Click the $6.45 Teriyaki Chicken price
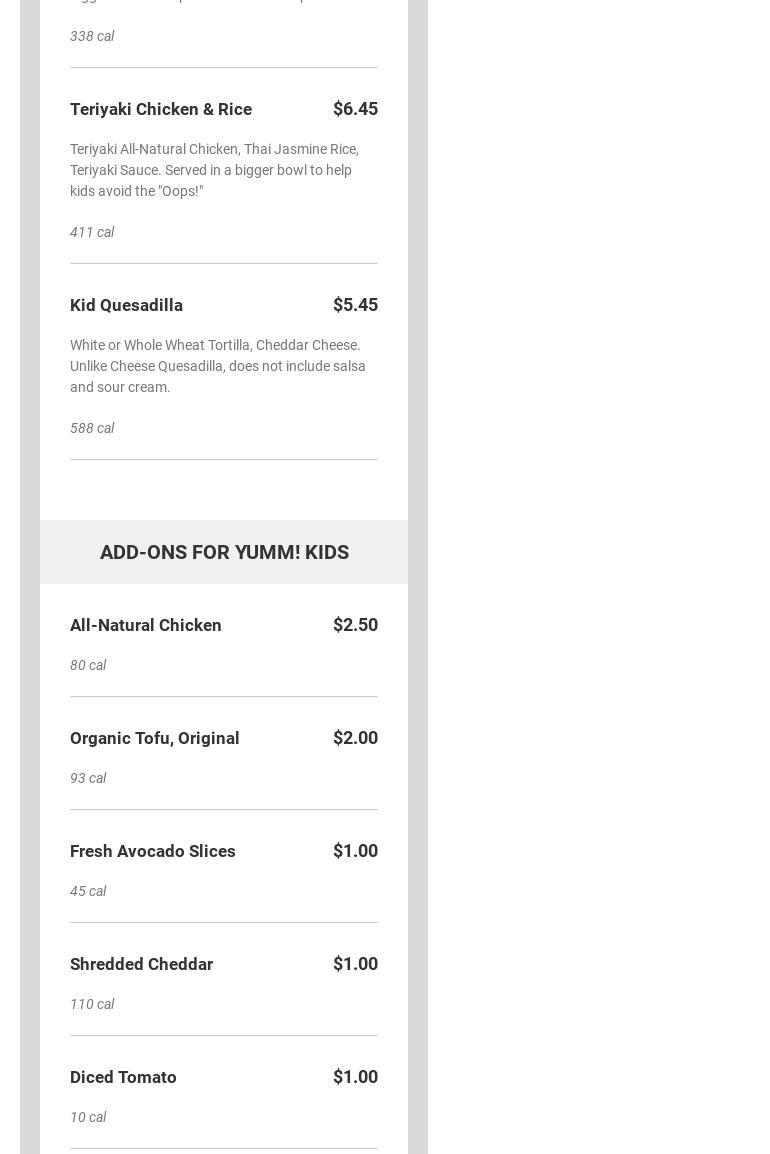This screenshot has height=1154, width=770. click(355, 109)
